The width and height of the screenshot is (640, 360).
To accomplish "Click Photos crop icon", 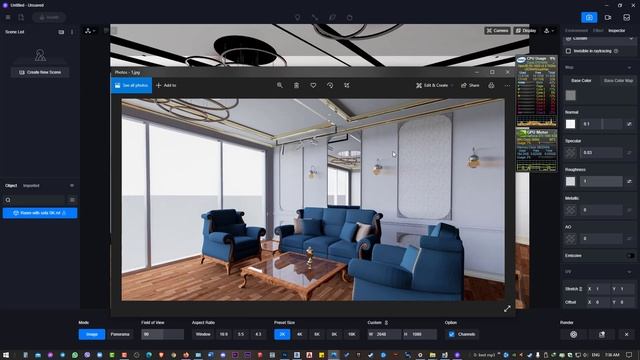I will (347, 85).
